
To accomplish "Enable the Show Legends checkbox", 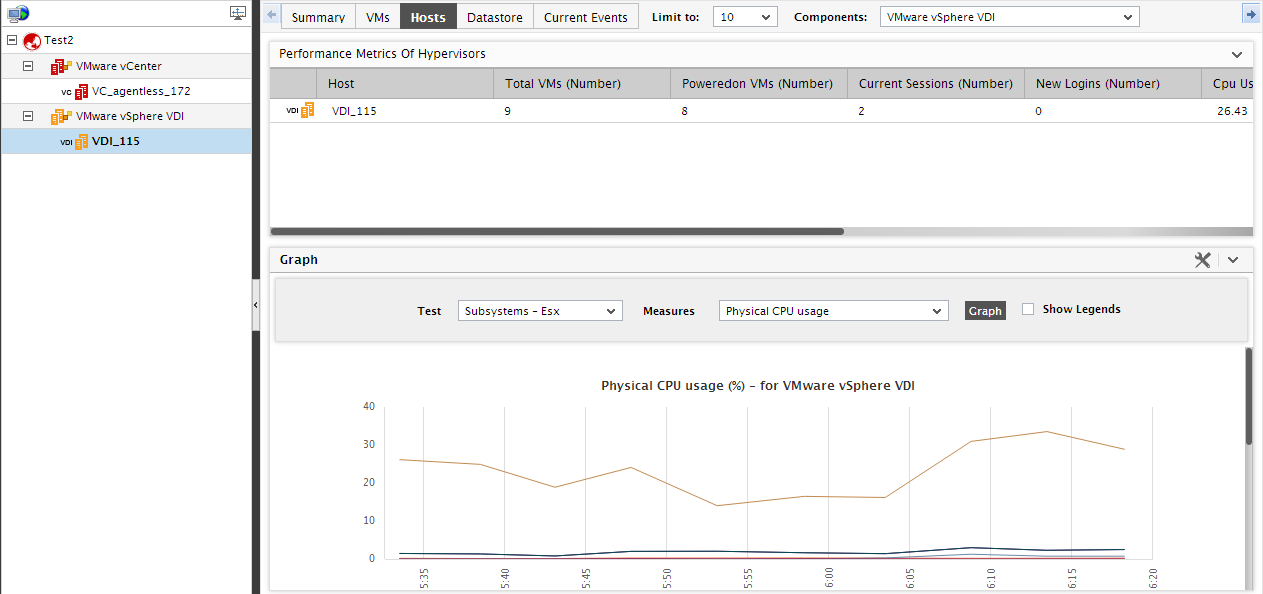I will click(1028, 310).
